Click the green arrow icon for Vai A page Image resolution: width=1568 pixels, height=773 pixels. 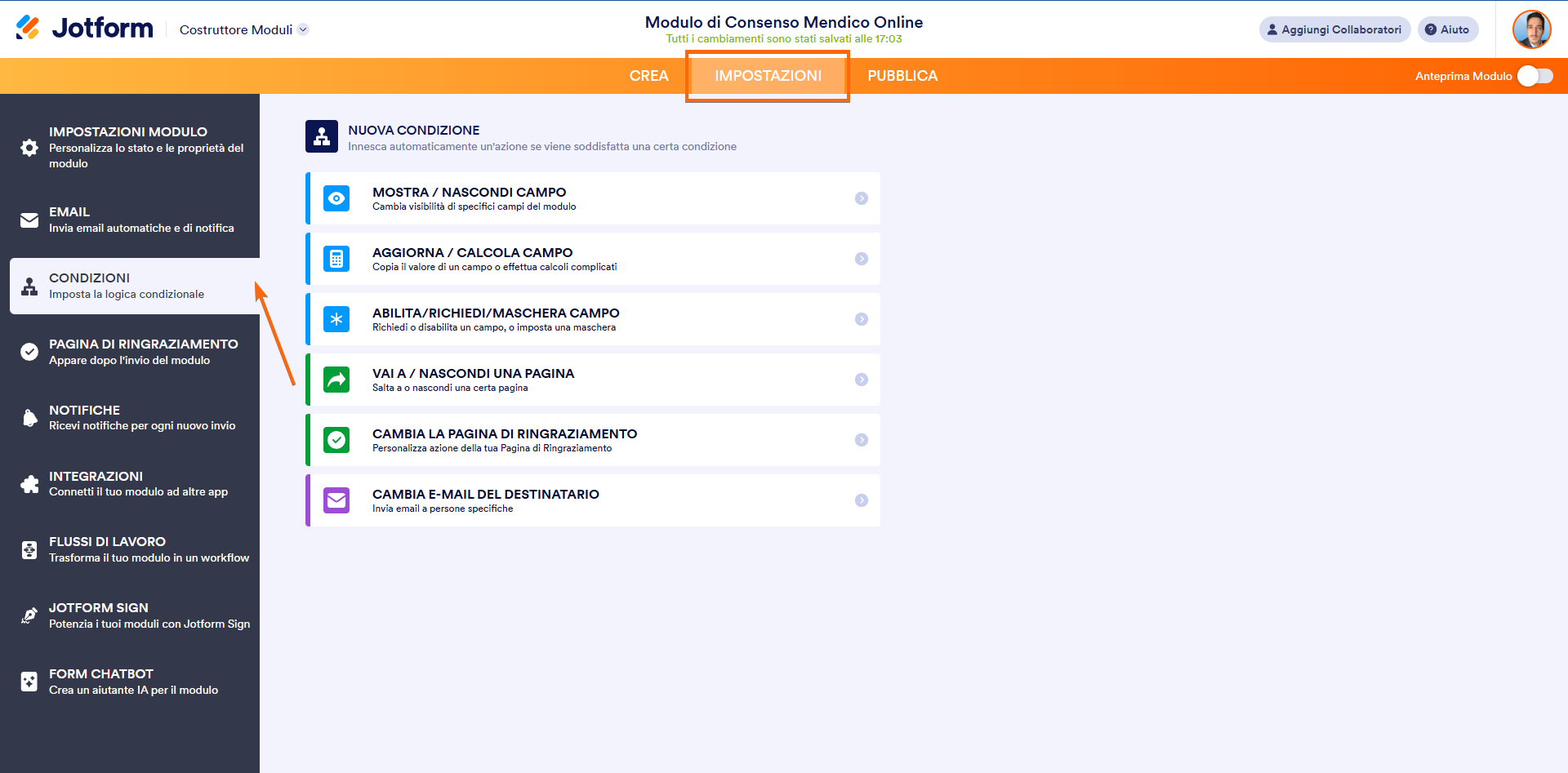click(336, 380)
